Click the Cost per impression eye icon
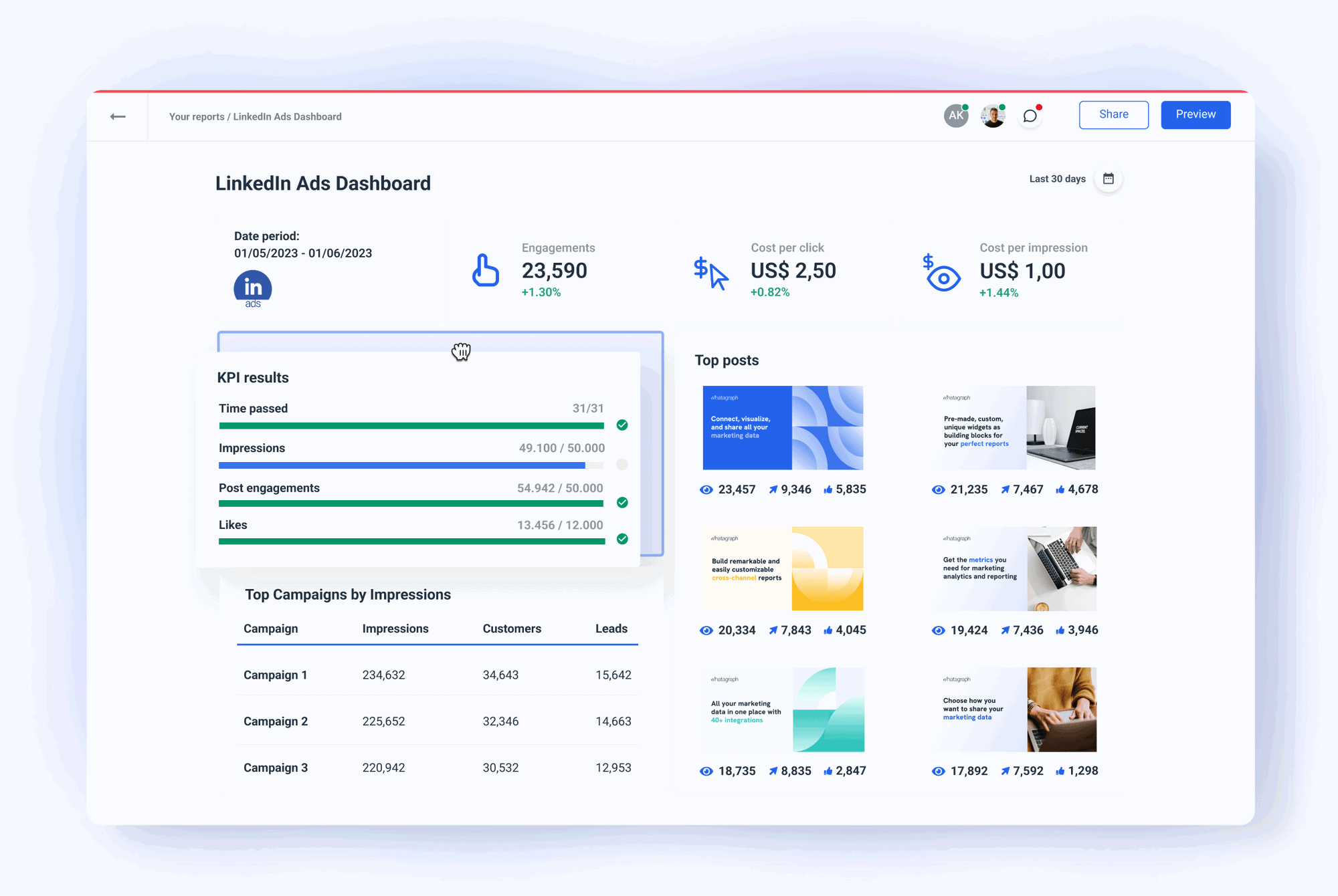The width and height of the screenshot is (1338, 896). [x=940, y=274]
